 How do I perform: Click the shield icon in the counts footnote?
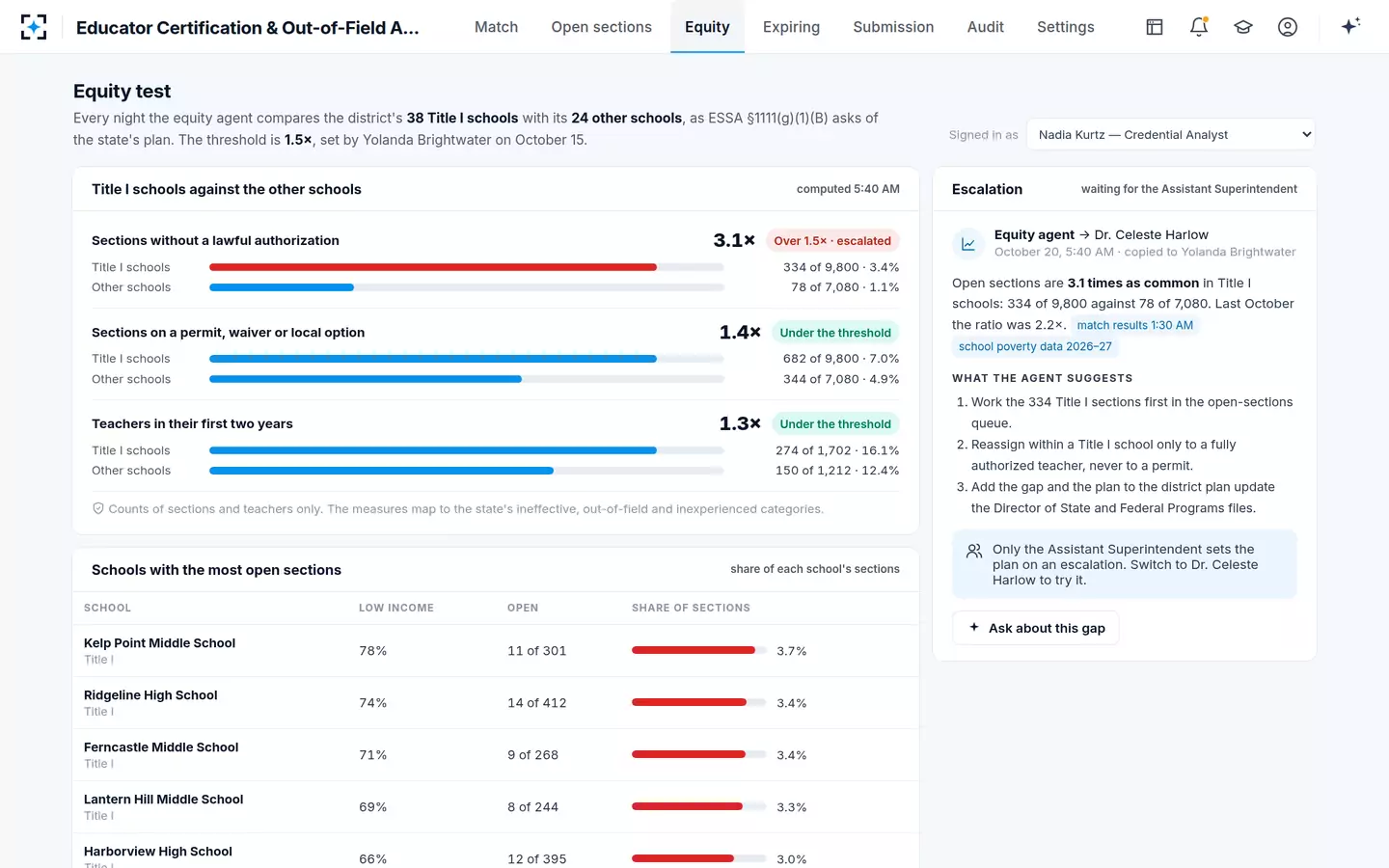(97, 508)
